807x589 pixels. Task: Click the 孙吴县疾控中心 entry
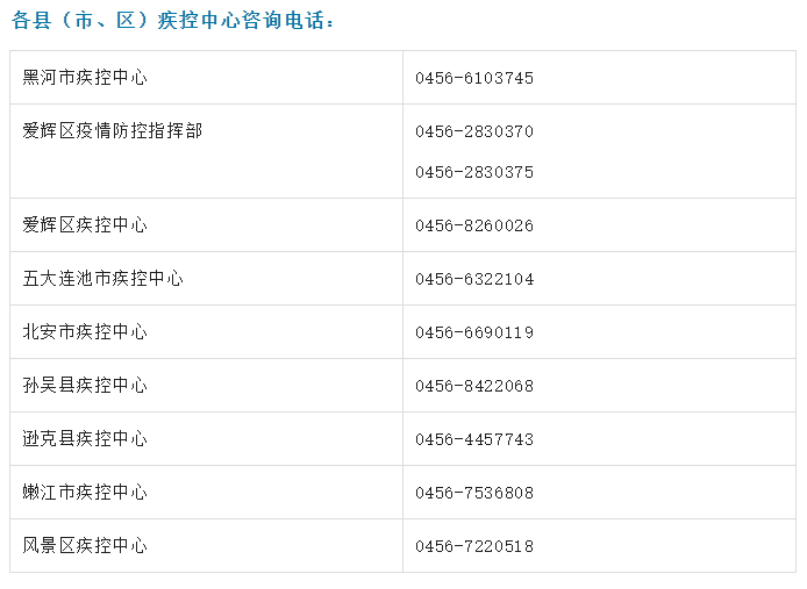tap(85, 386)
